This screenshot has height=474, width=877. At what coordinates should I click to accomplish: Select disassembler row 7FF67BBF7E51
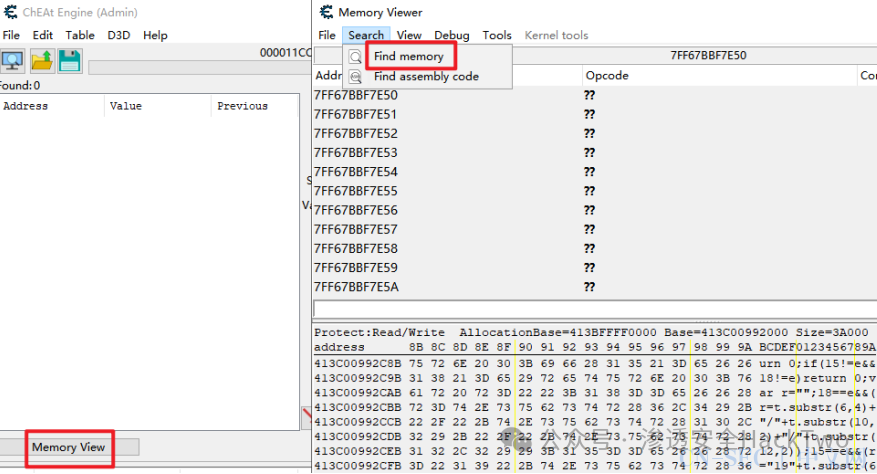[595, 114]
